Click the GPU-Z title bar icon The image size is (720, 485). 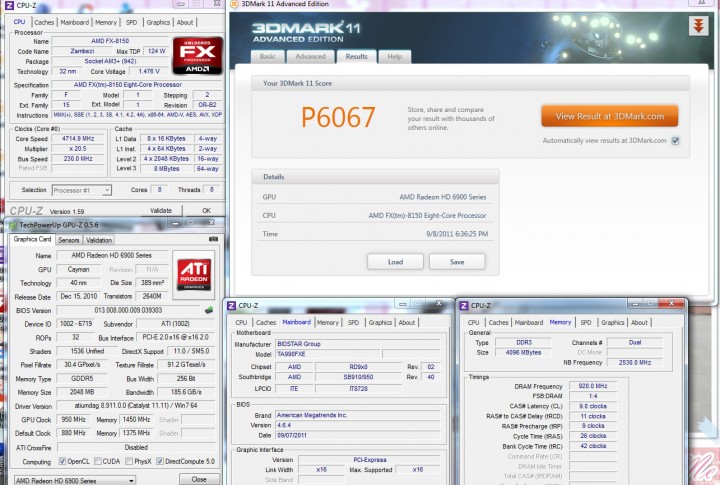[13, 225]
